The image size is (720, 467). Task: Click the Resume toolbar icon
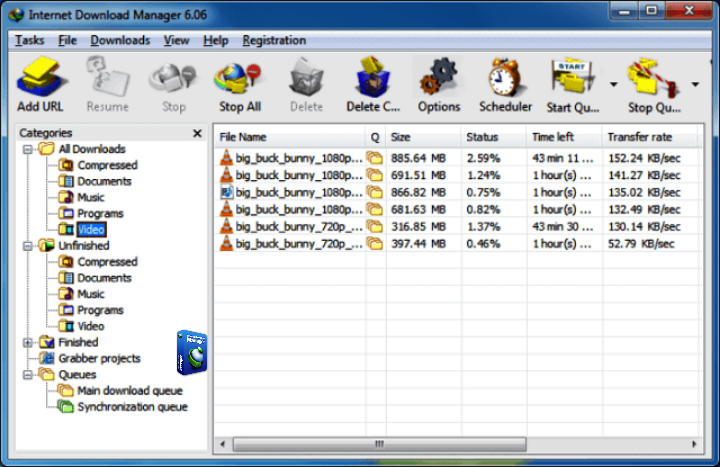pyautogui.click(x=107, y=84)
